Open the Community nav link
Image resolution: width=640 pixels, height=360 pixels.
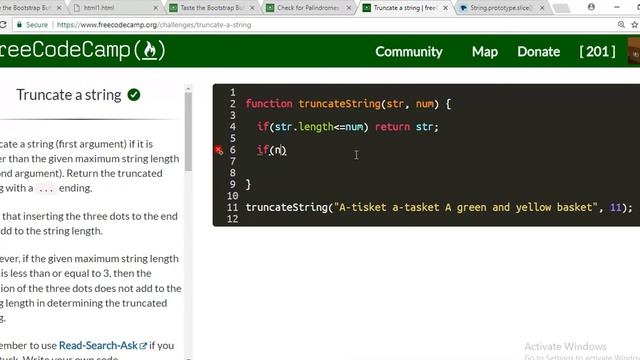(409, 52)
